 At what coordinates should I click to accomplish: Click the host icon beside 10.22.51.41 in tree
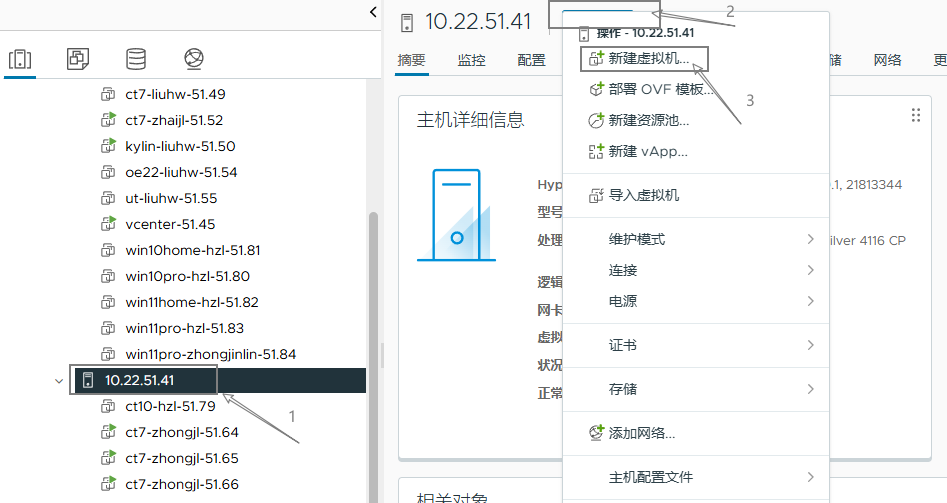pos(88,380)
